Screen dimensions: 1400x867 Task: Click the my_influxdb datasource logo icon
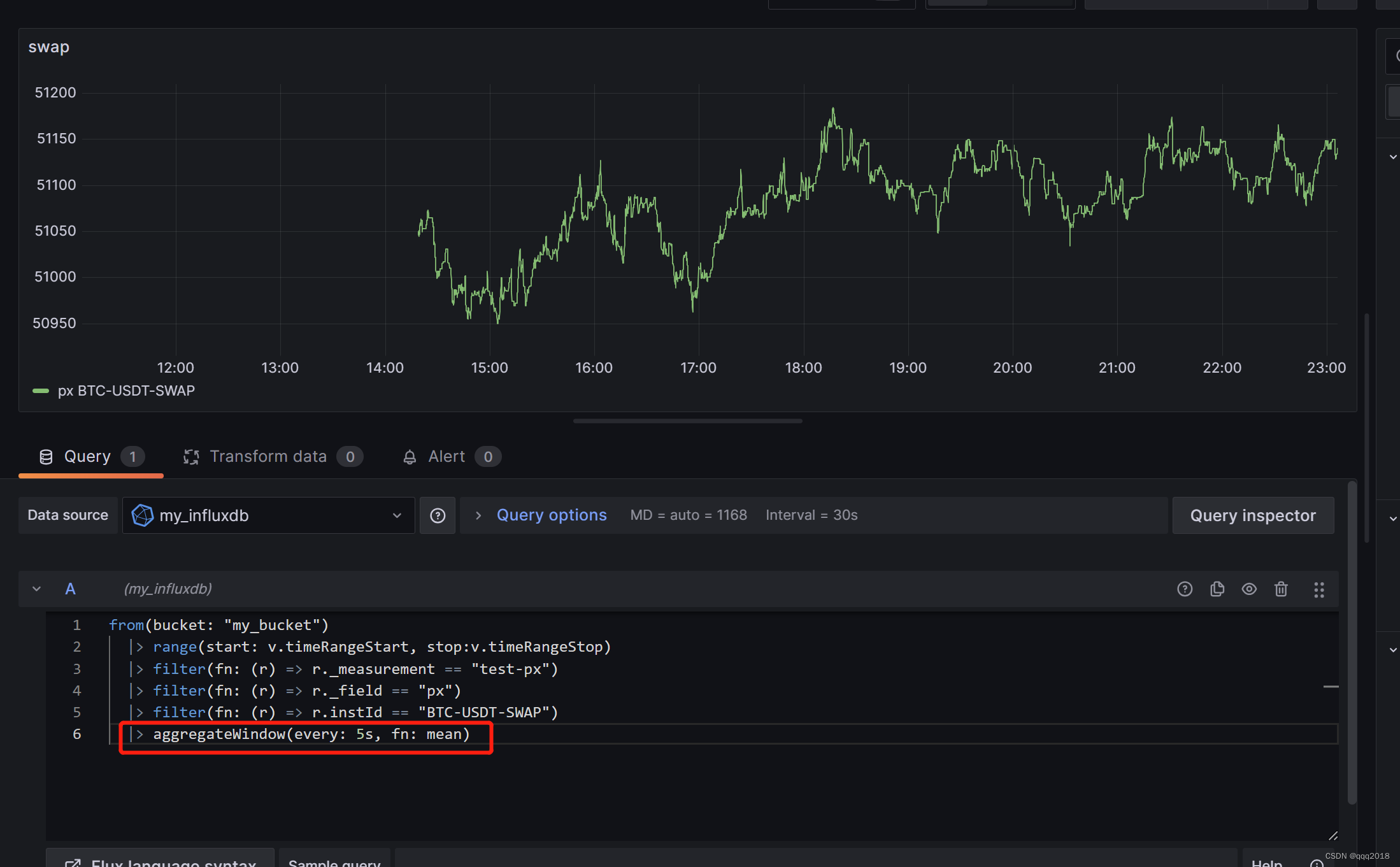click(x=142, y=515)
